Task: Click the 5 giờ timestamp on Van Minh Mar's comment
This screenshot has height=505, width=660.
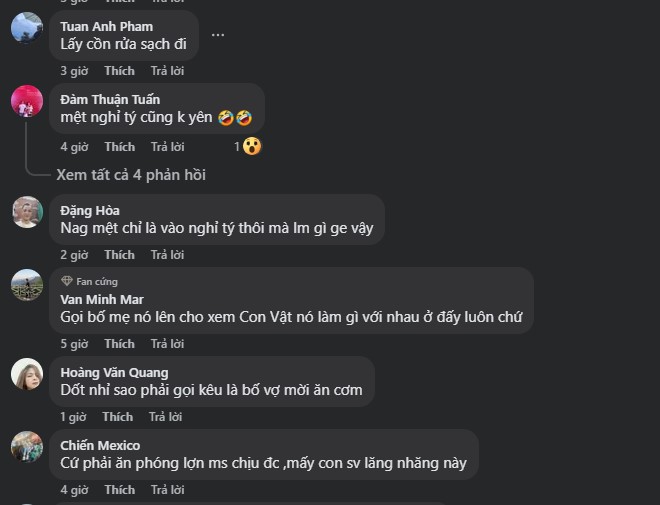Action: [x=74, y=344]
